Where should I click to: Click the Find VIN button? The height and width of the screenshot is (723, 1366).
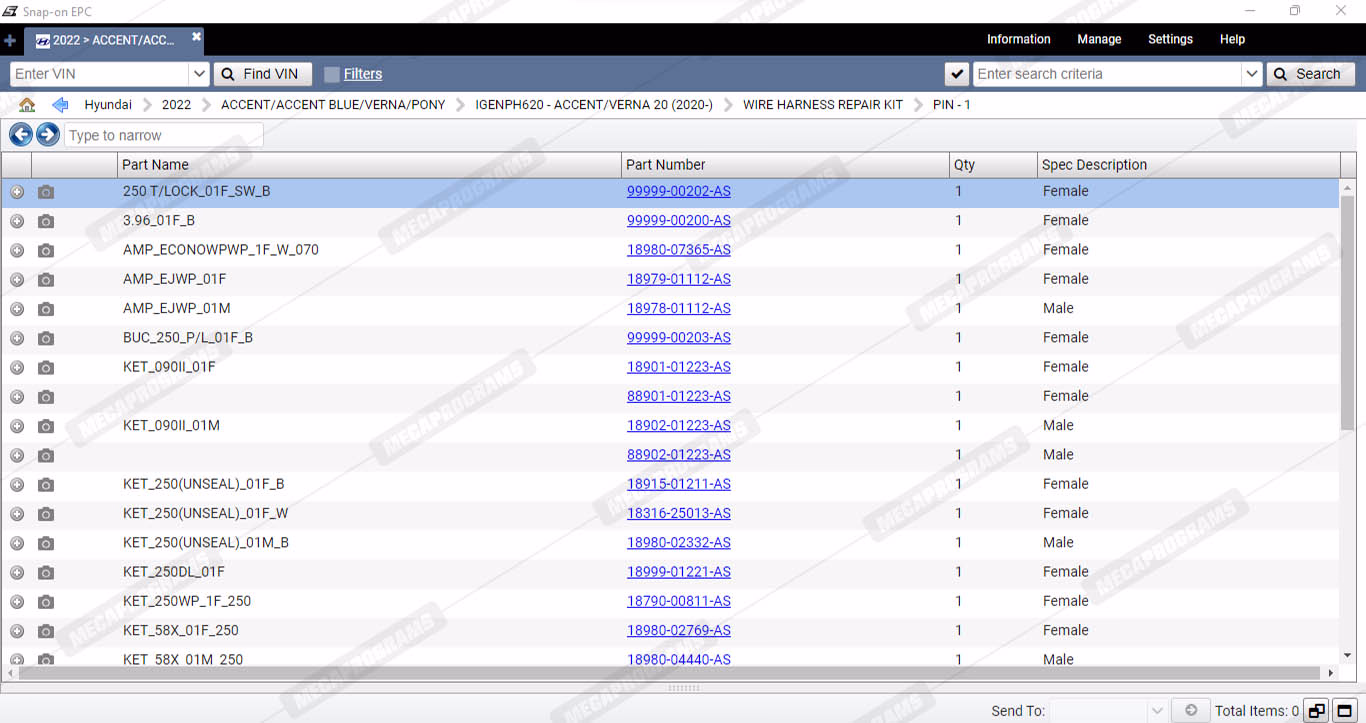[x=262, y=74]
